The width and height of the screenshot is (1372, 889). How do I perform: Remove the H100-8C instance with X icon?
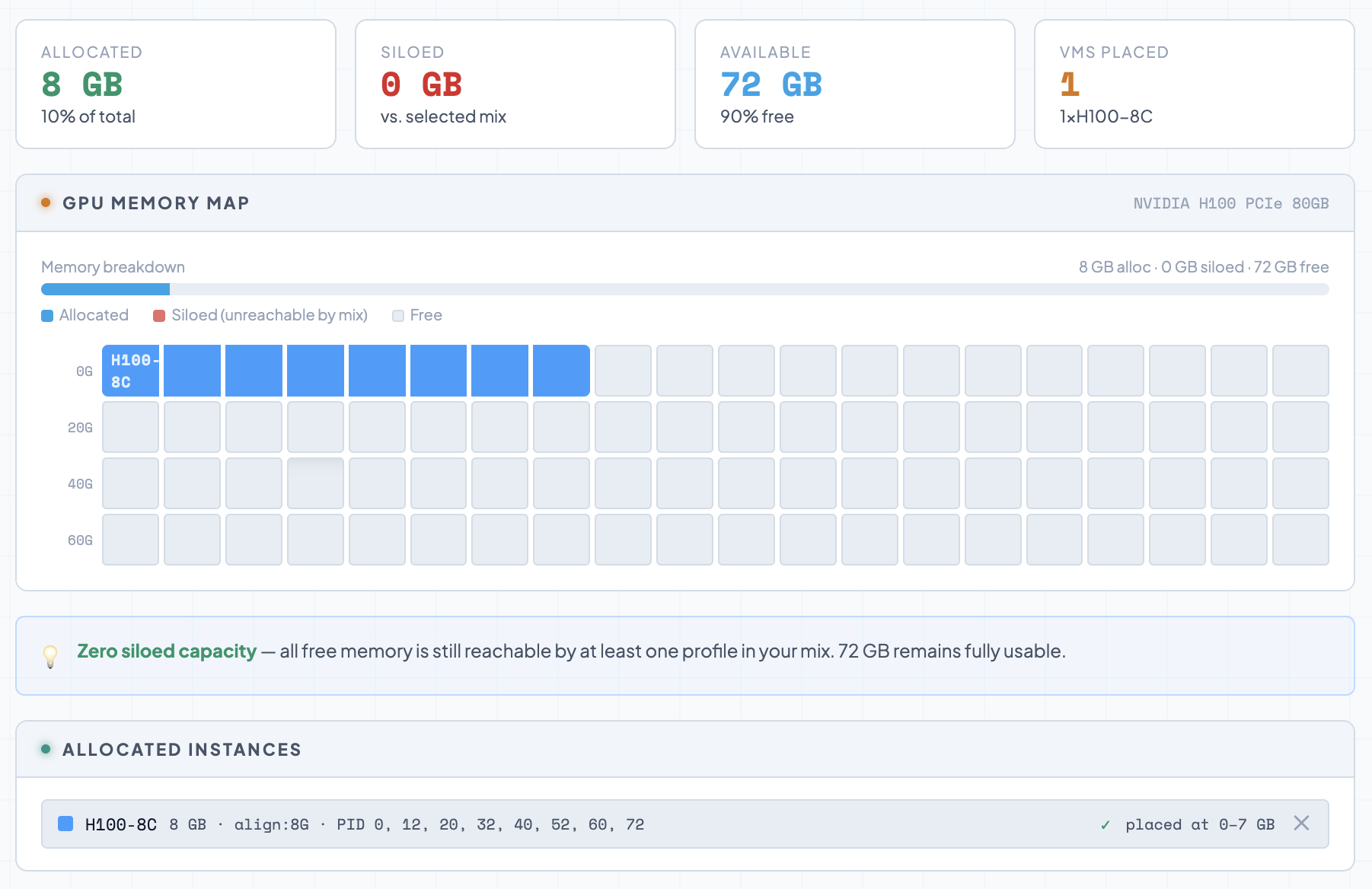(1301, 823)
